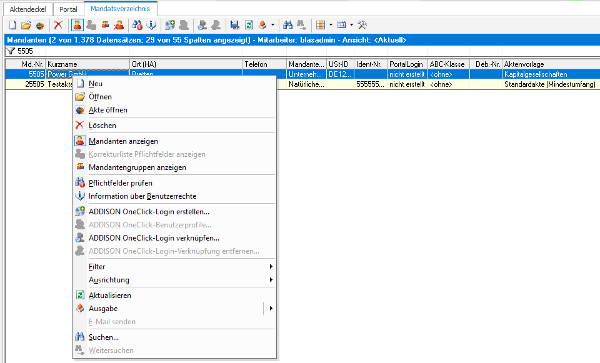Click the toolbar OneClick-Login verknüpfen icon
Screen dimensions: 600x363
pyautogui.click(x=202, y=25)
